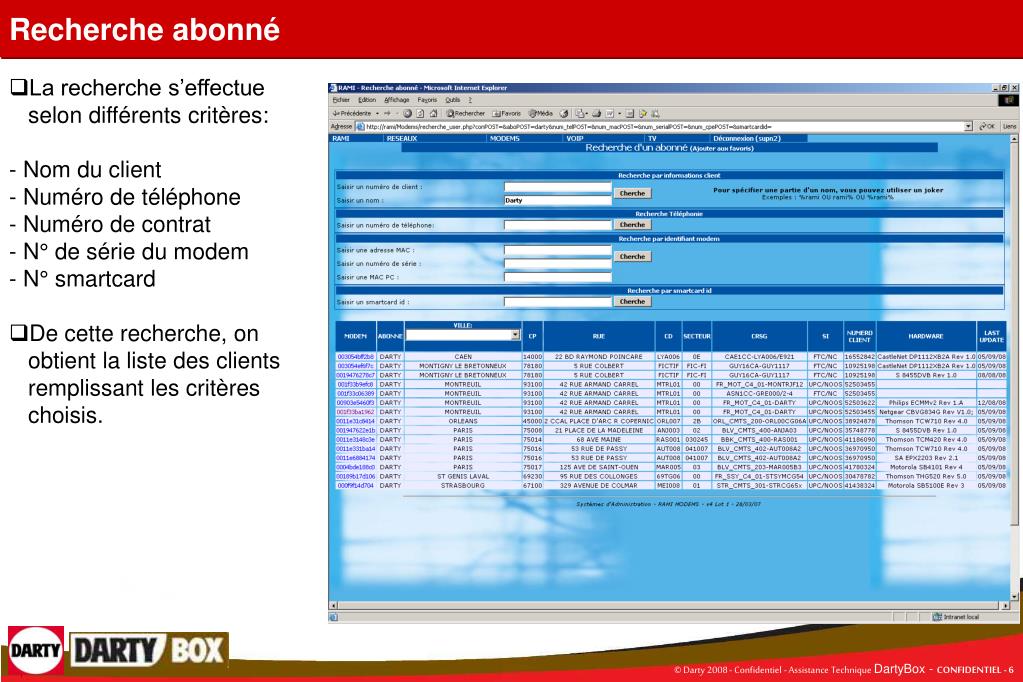Screen dimensions: 1023x682
Task: Select cell 'Motorola SB5100E Rev 3'
Action: pos(926,486)
